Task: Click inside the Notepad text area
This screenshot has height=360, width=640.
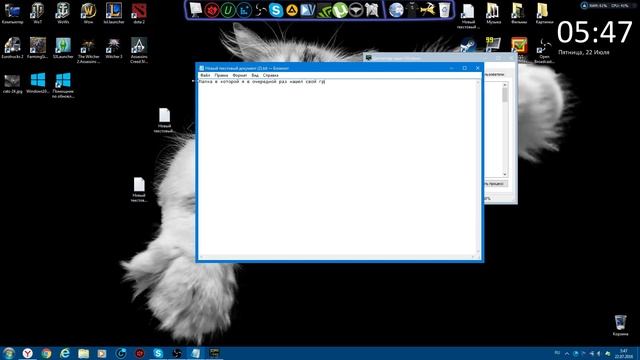Action: [x=337, y=167]
